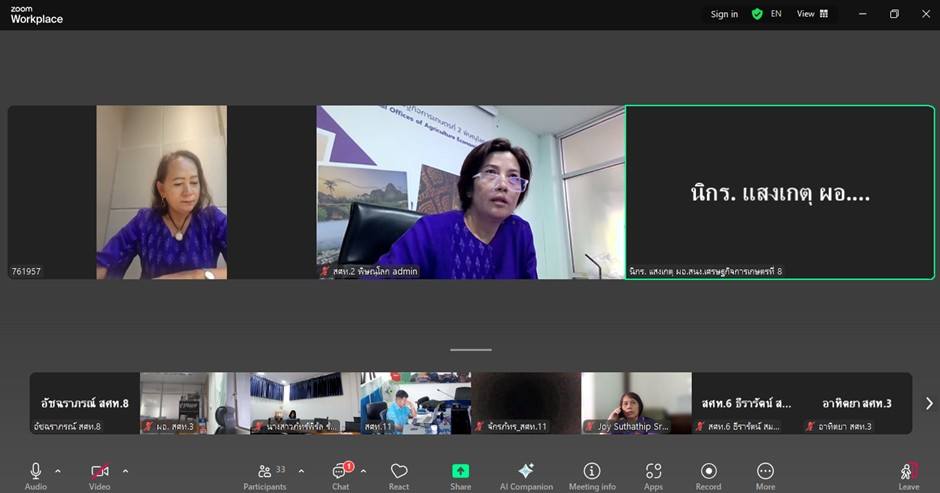This screenshot has width=940, height=493.
Task: Show Meeting info
Action: click(592, 473)
